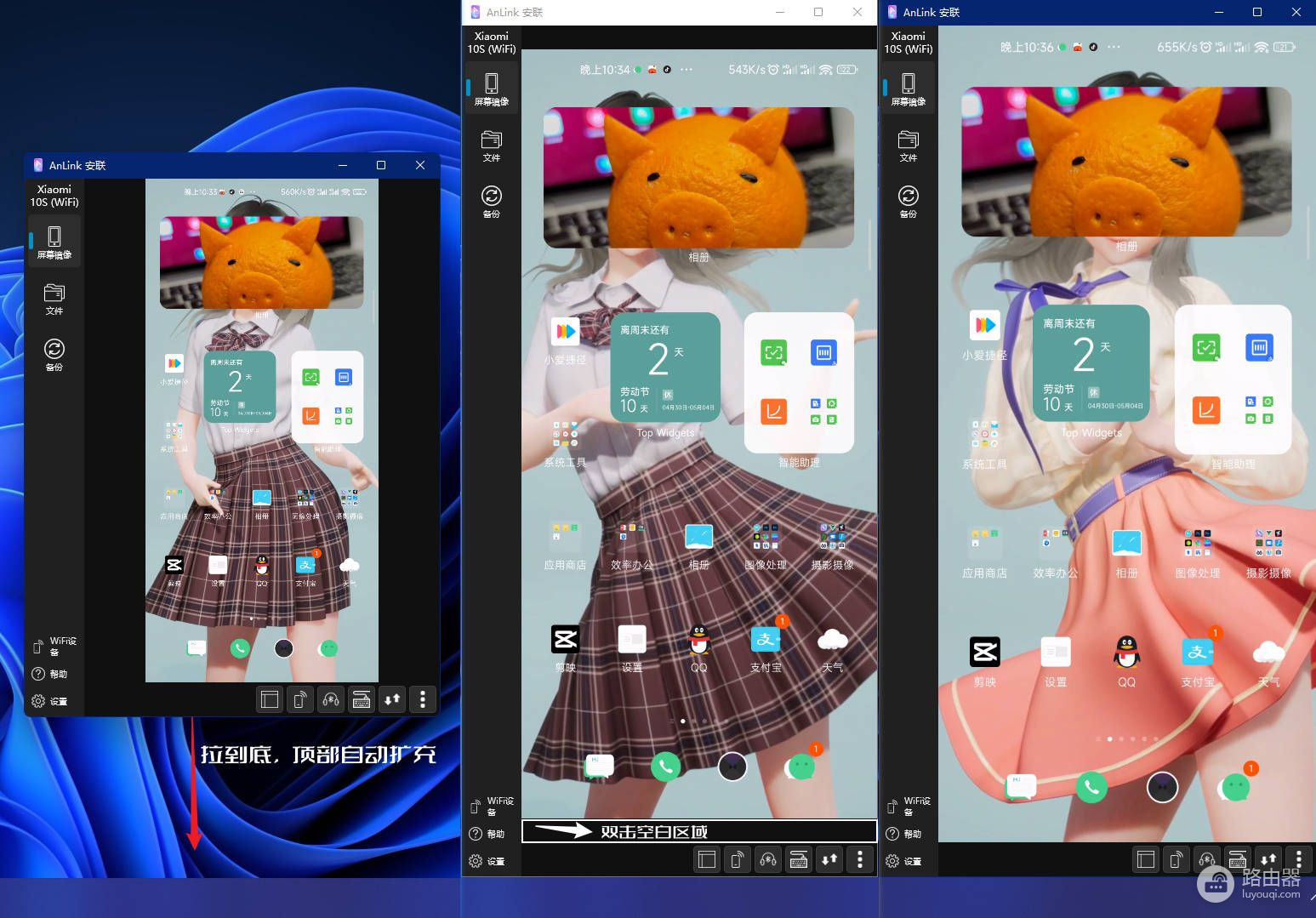
Task: Open 设置 gear in the left AnLink window
Action: (x=49, y=701)
